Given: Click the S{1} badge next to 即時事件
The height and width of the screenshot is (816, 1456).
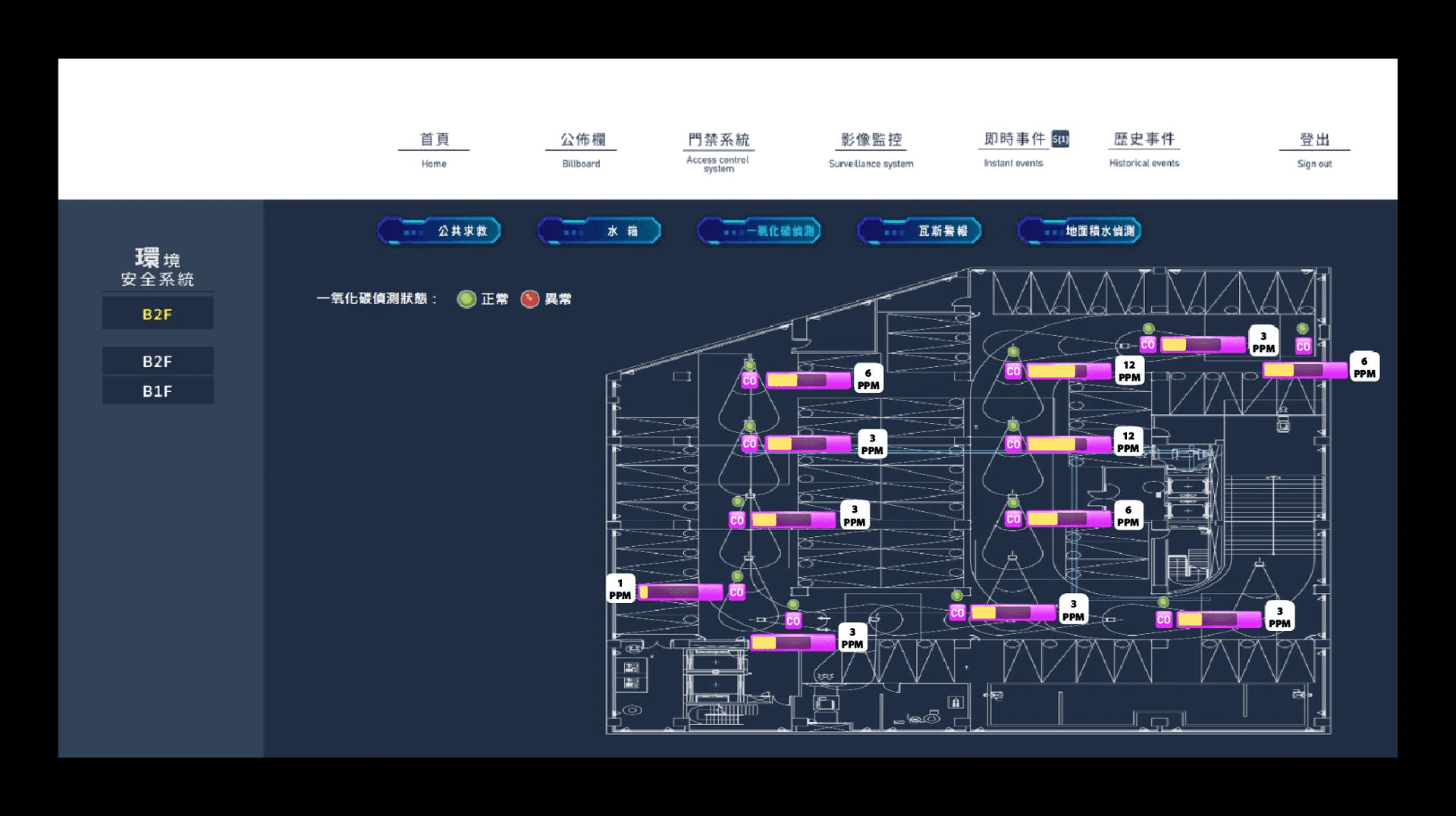Looking at the screenshot, I should [x=1060, y=139].
